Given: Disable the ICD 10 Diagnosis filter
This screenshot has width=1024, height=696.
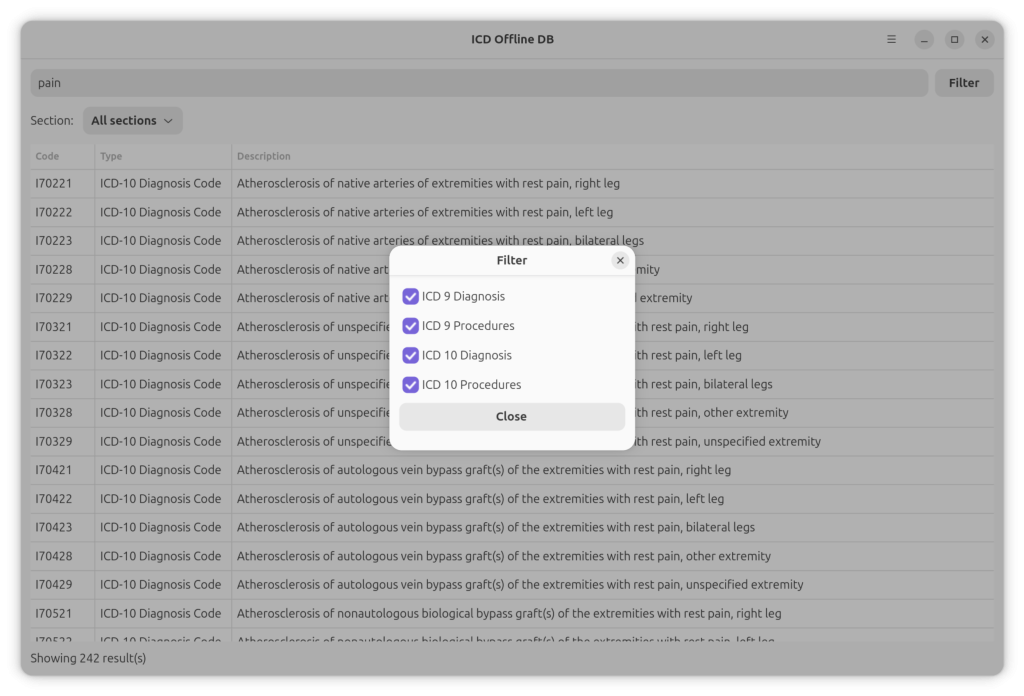Looking at the screenshot, I should point(411,355).
